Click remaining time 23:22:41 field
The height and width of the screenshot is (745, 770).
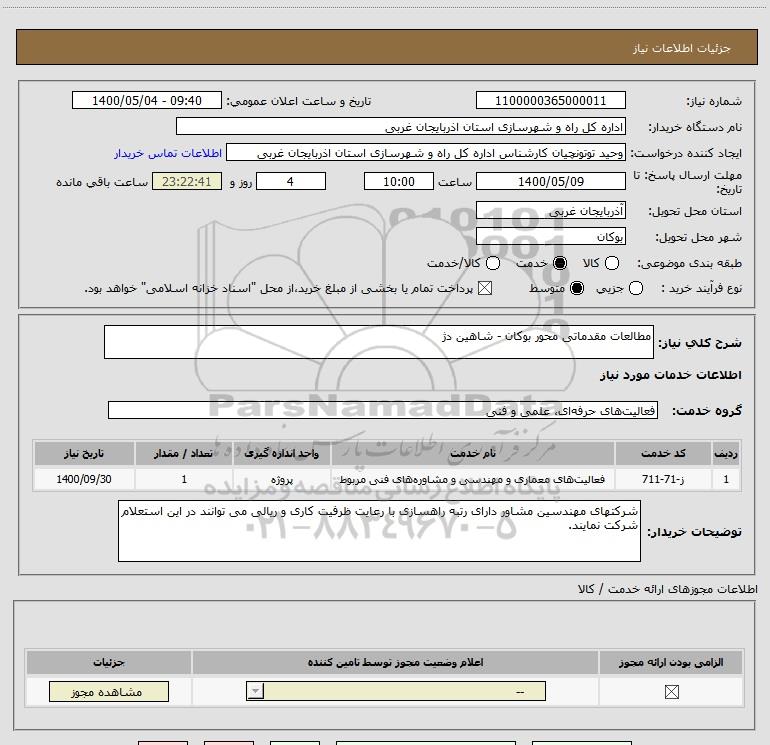(x=187, y=181)
